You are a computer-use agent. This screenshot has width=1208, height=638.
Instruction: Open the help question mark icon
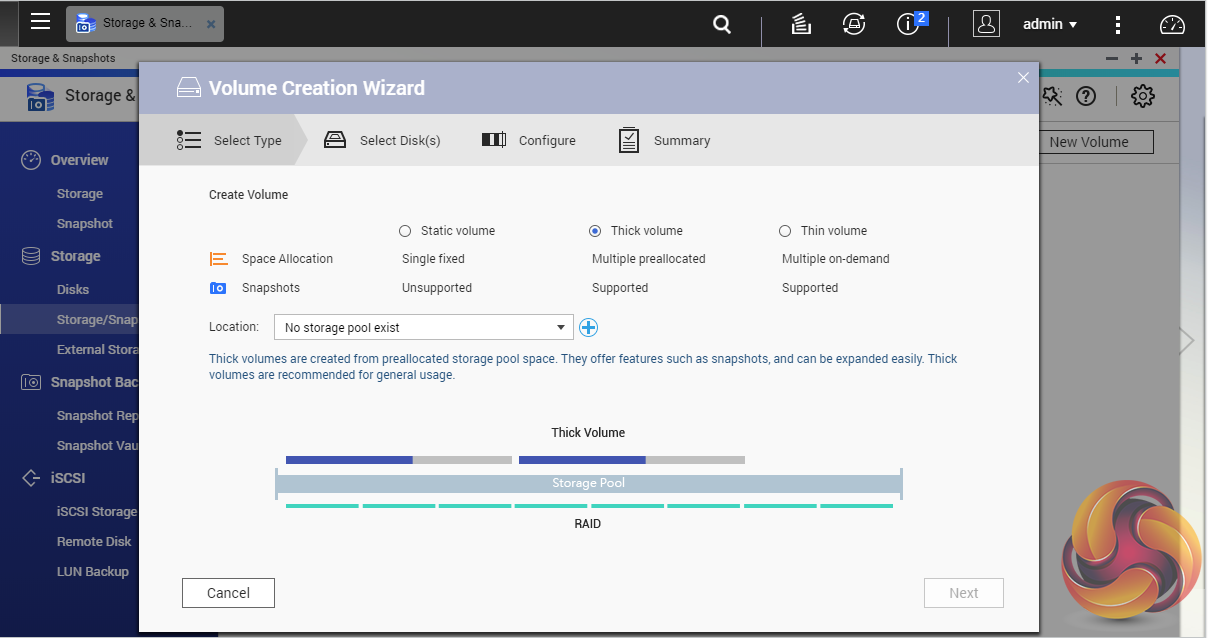1086,96
